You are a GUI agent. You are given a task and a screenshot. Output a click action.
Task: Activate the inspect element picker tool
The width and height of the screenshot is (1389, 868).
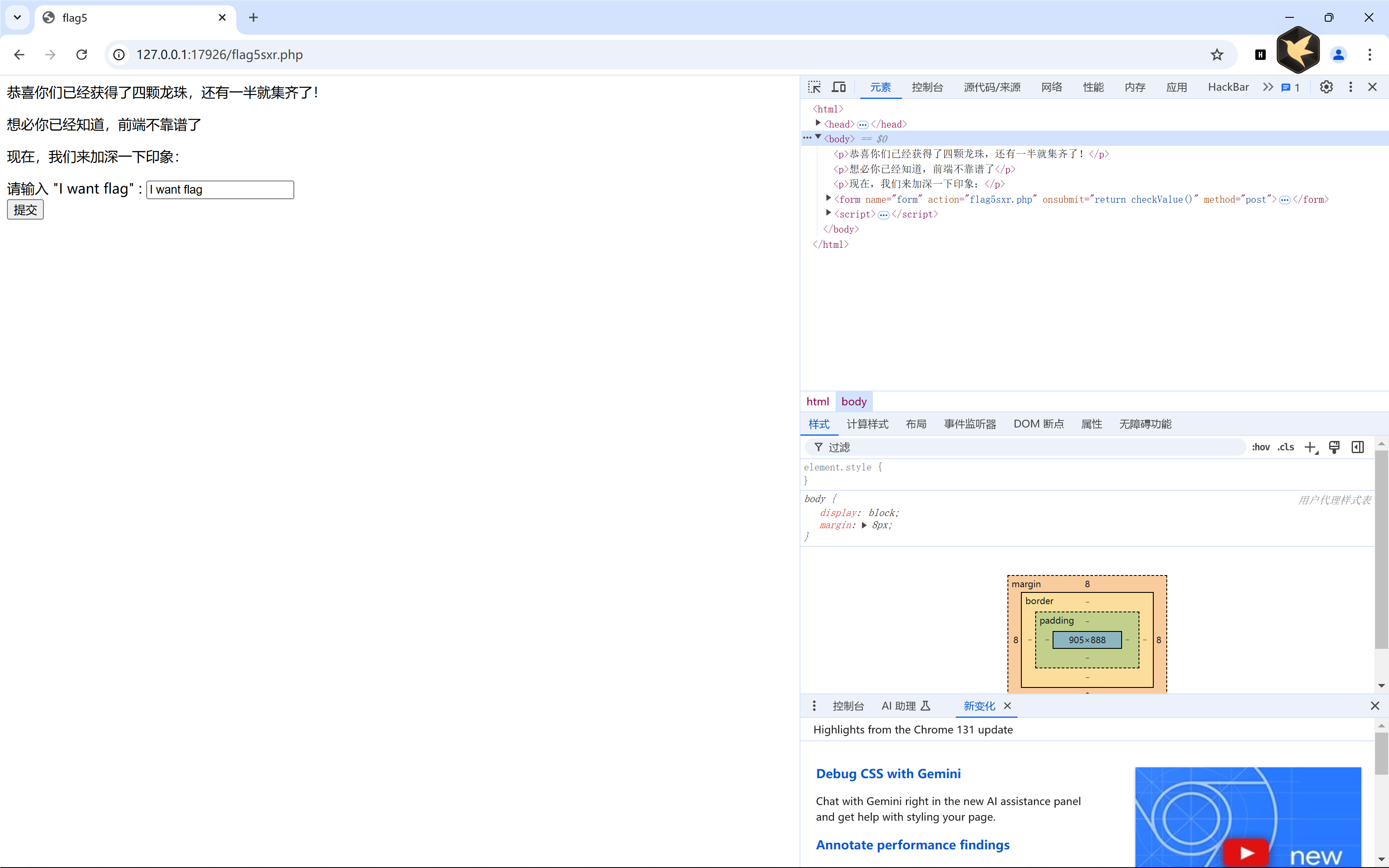point(814,87)
